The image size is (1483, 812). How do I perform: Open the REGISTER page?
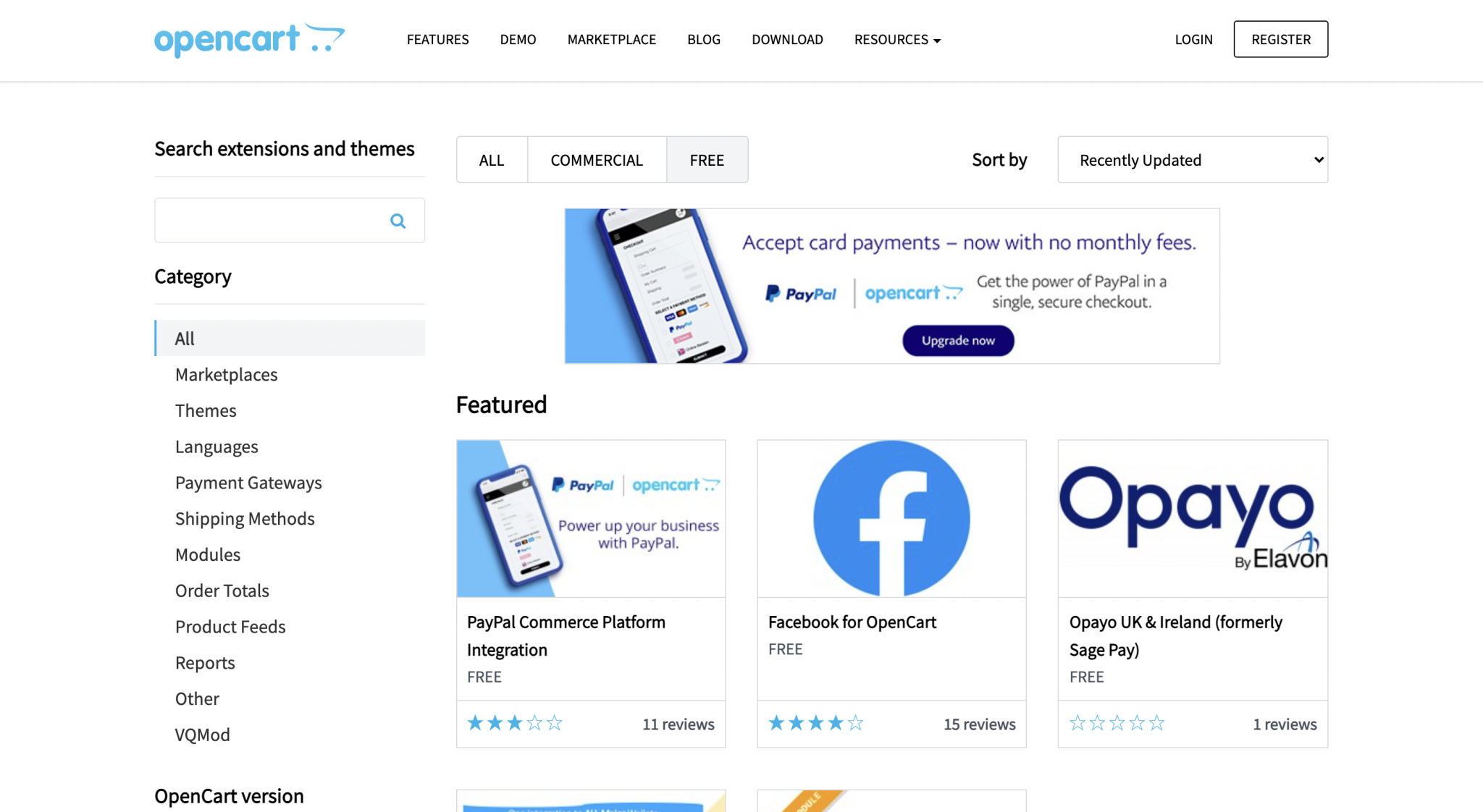pos(1280,39)
